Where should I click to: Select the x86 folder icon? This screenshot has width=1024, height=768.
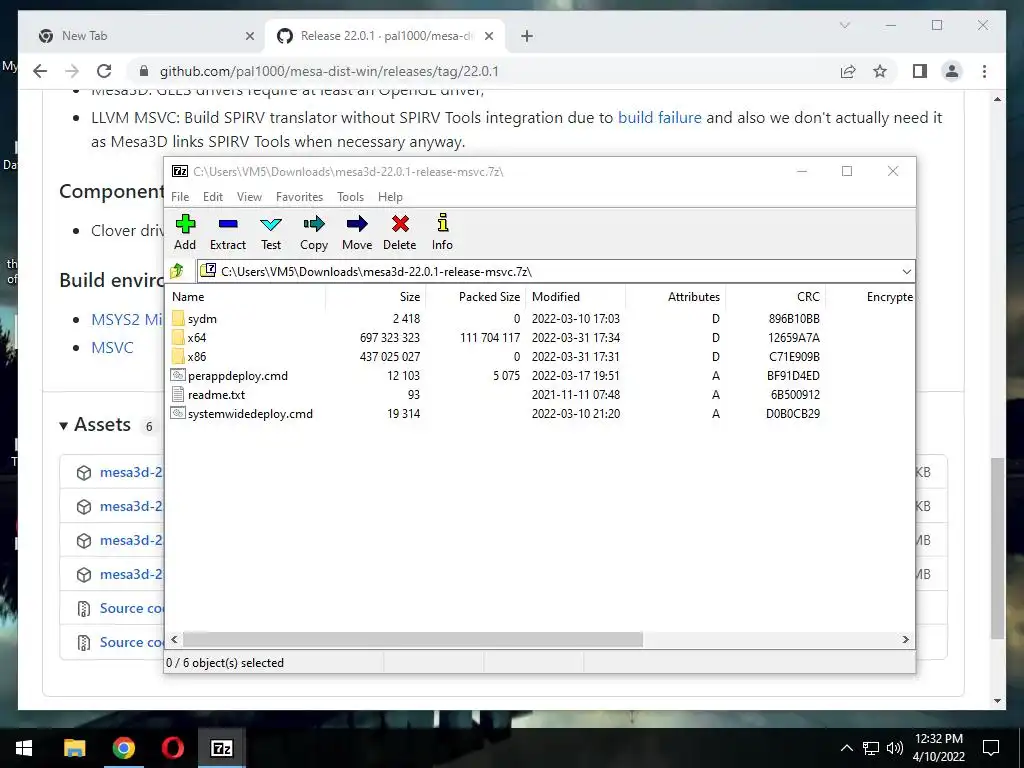click(178, 357)
